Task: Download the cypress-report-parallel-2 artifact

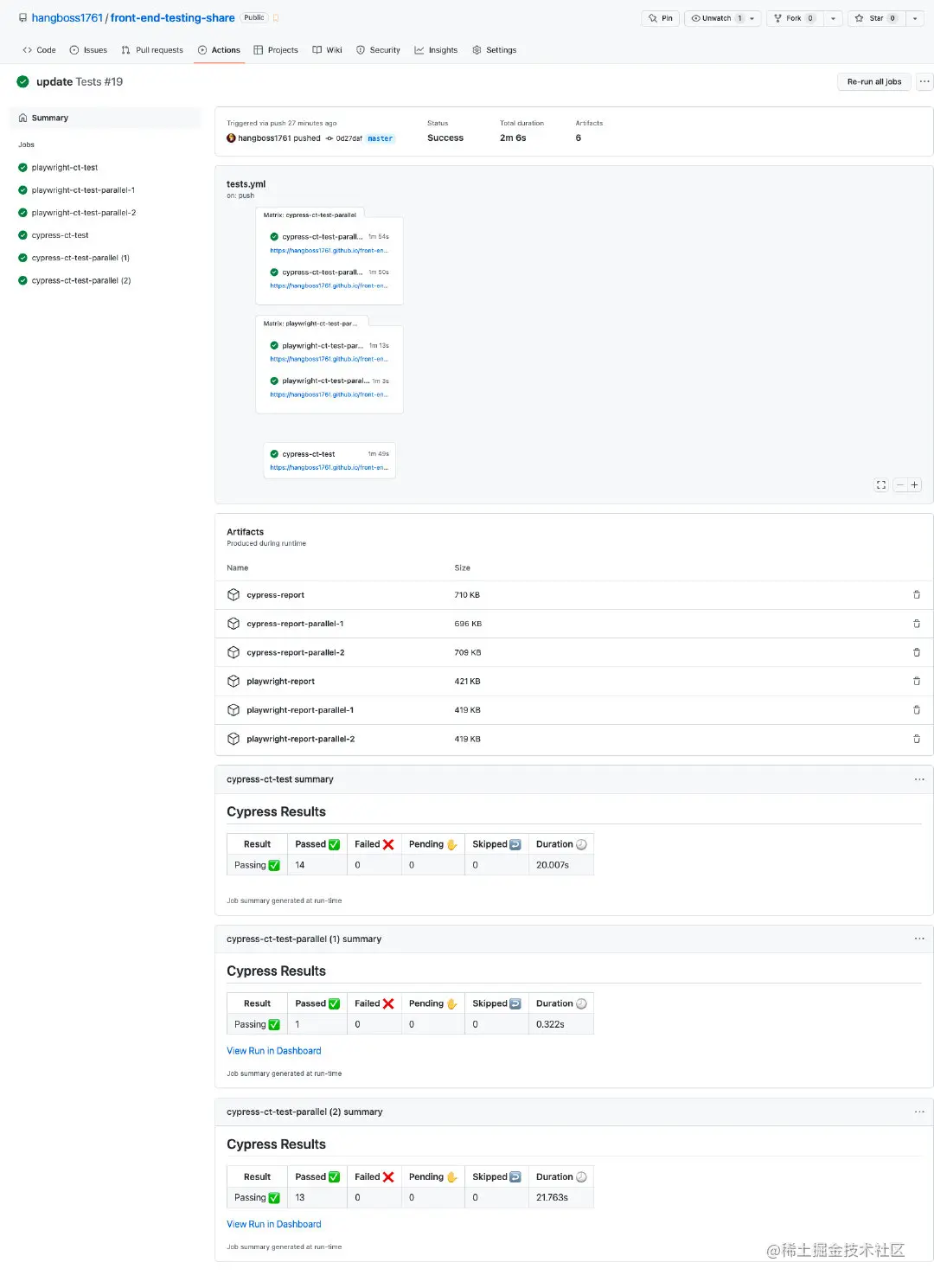Action: [x=295, y=653]
